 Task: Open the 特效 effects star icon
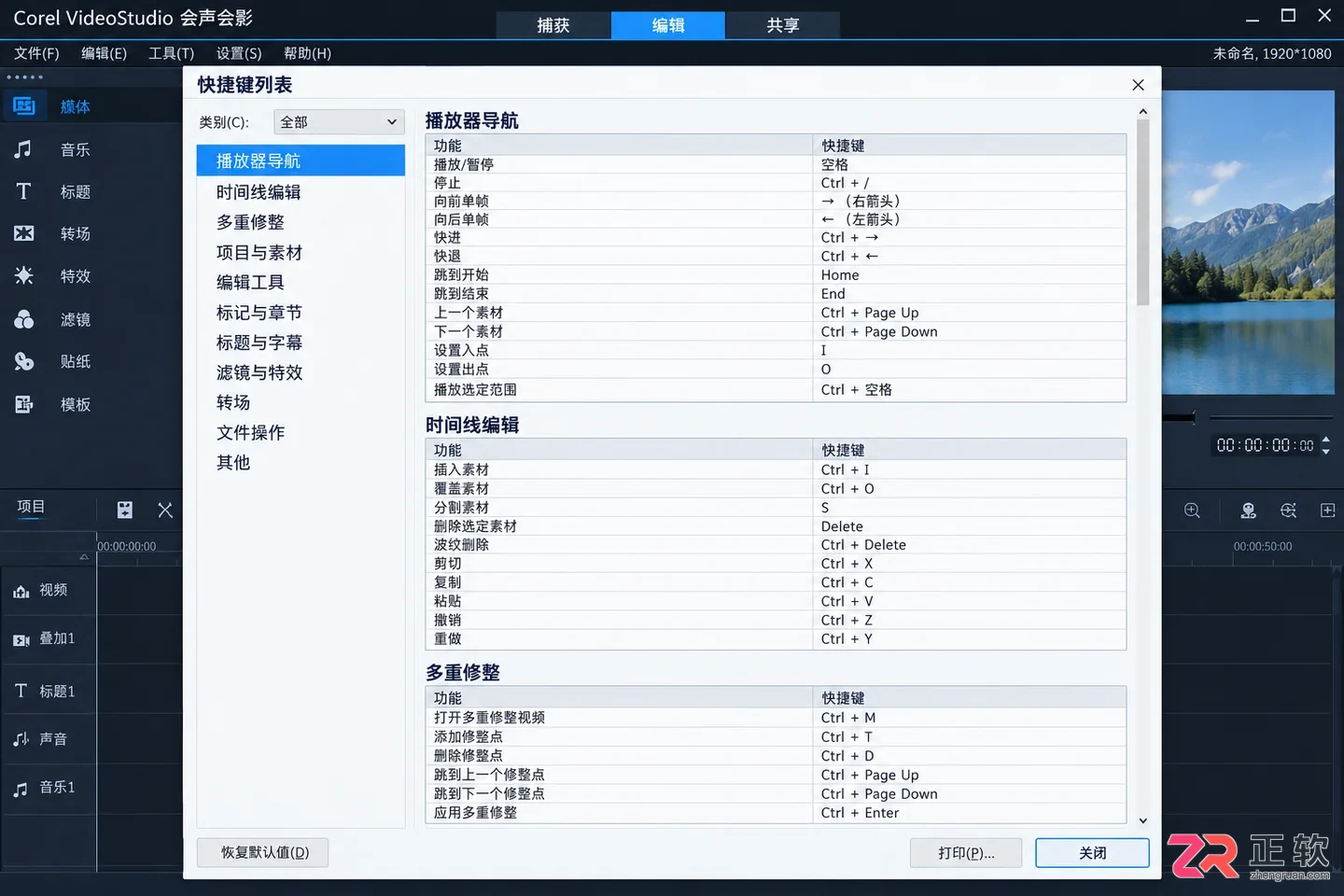(23, 275)
